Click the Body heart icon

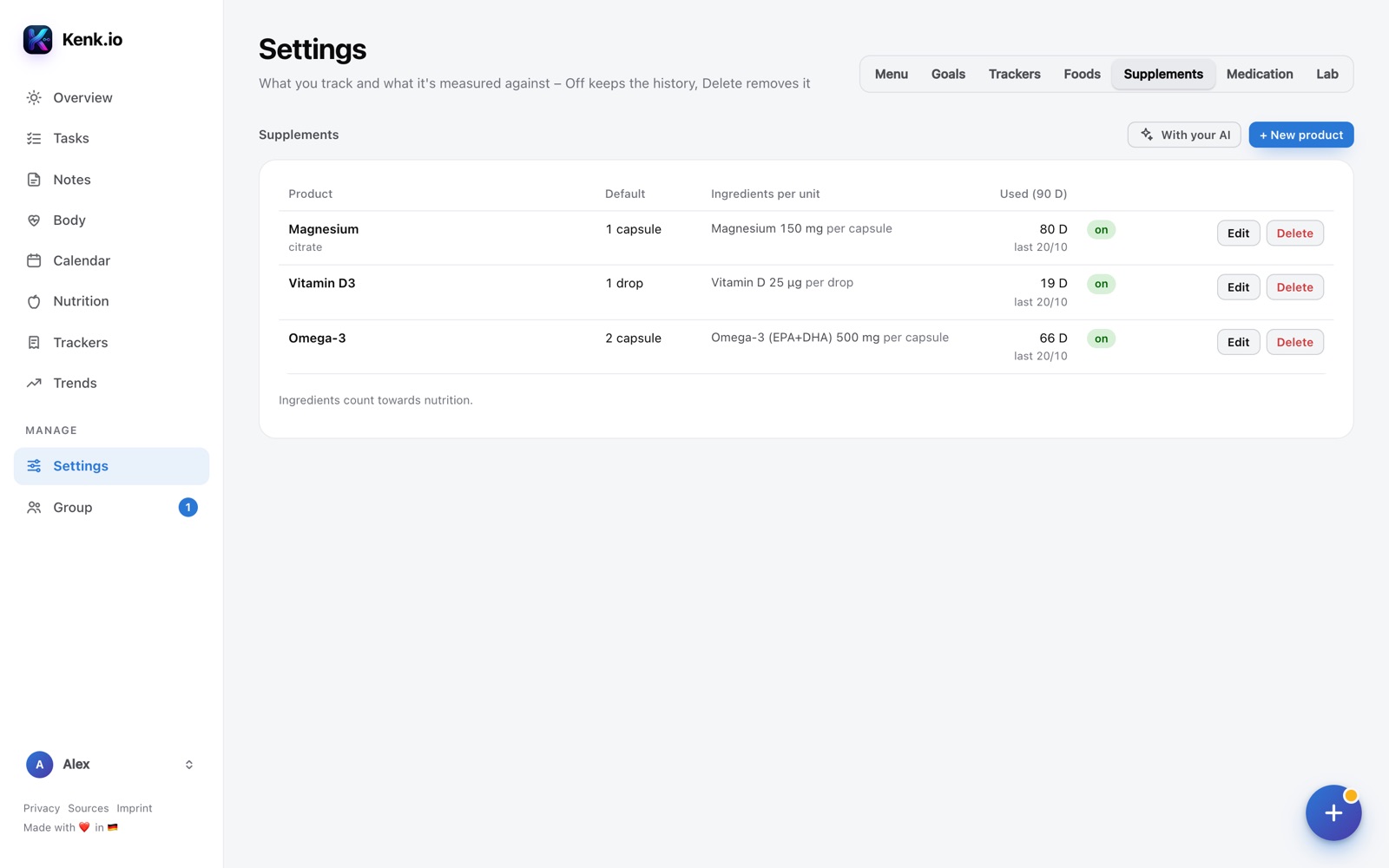pyautogui.click(x=34, y=220)
